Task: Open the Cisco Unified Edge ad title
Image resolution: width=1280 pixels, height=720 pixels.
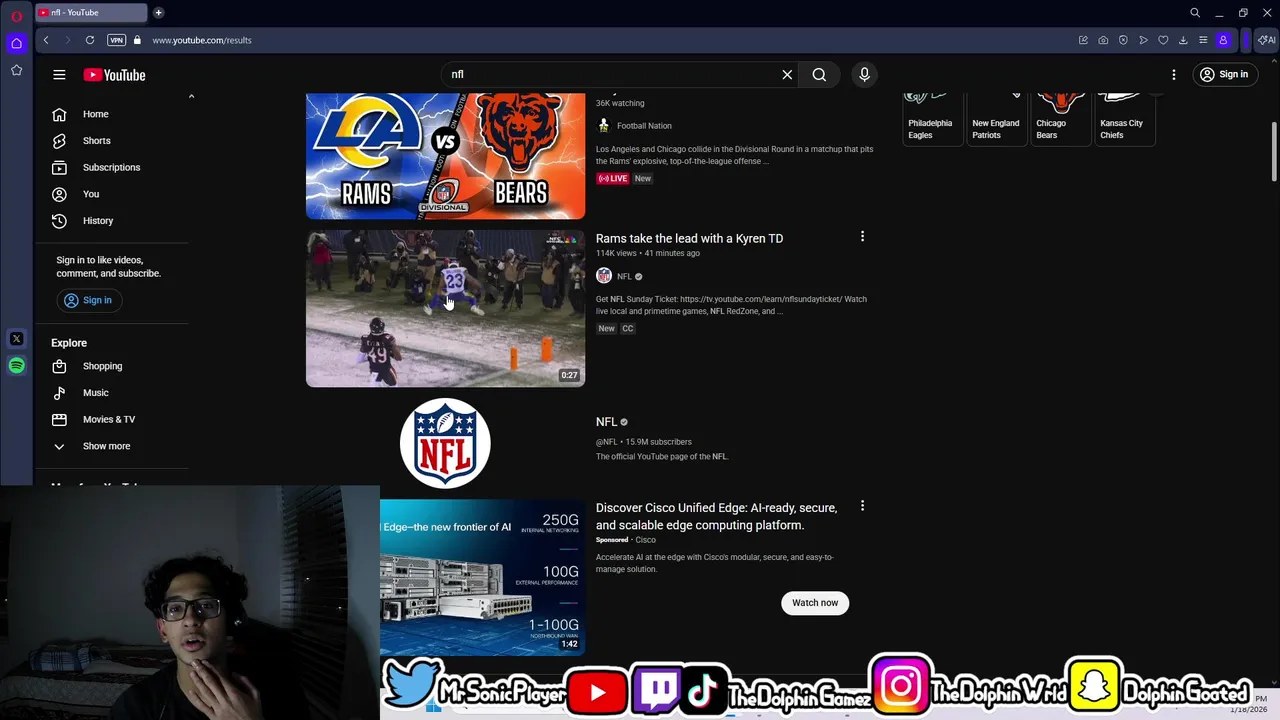Action: [716, 516]
